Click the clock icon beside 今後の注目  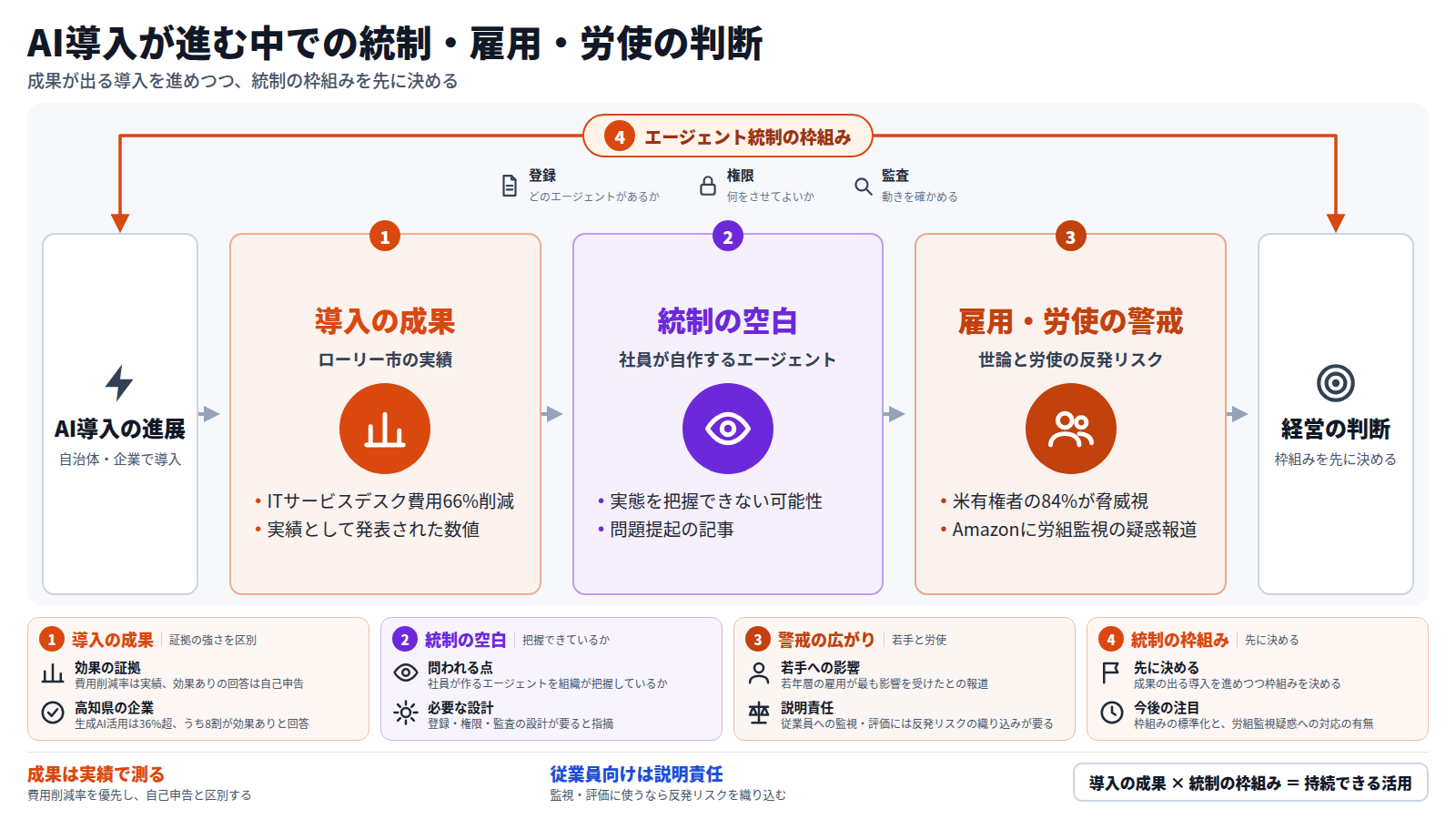click(1112, 713)
